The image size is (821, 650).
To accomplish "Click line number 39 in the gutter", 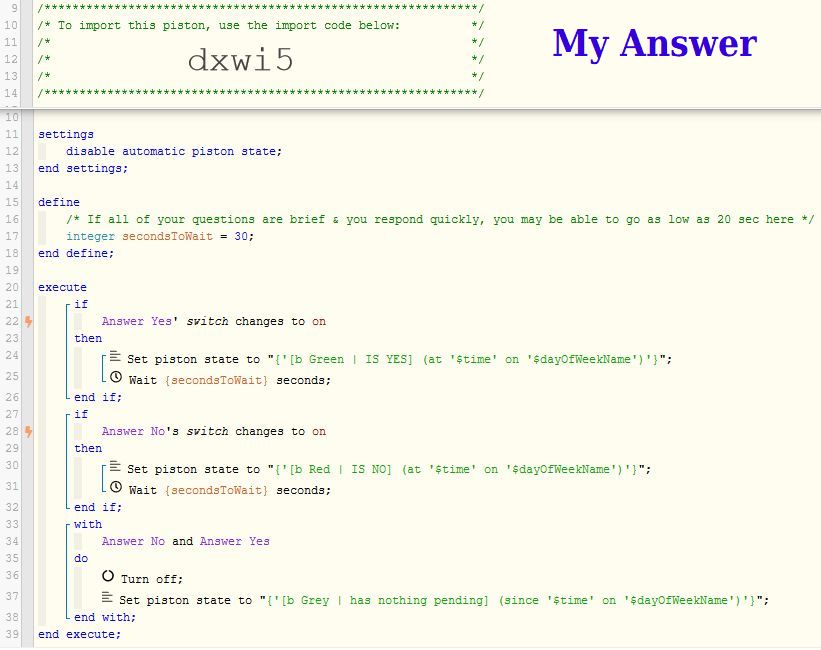I will pyautogui.click(x=12, y=634).
